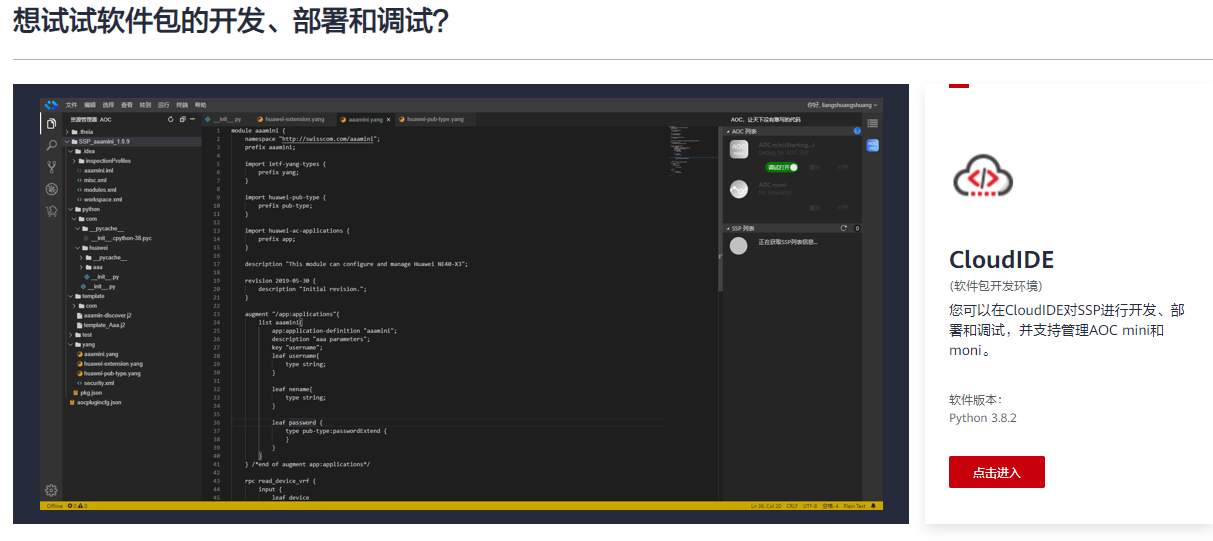Image resolution: width=1213 pixels, height=541 pixels.
Task: Open the 帮助 (Help) menu
Action: click(x=200, y=105)
